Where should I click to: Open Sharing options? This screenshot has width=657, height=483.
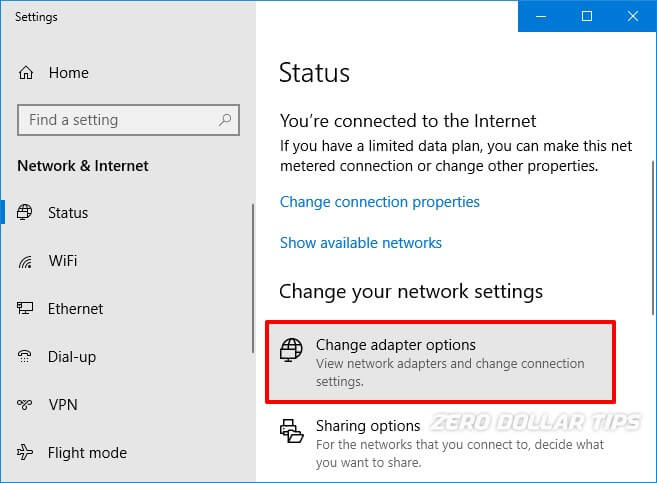pos(368,427)
